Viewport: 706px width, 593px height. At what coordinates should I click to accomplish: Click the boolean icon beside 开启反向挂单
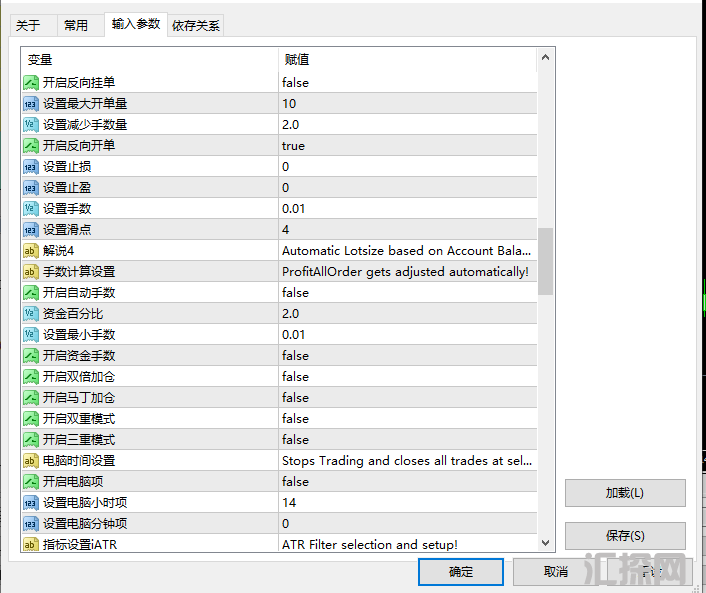point(31,82)
